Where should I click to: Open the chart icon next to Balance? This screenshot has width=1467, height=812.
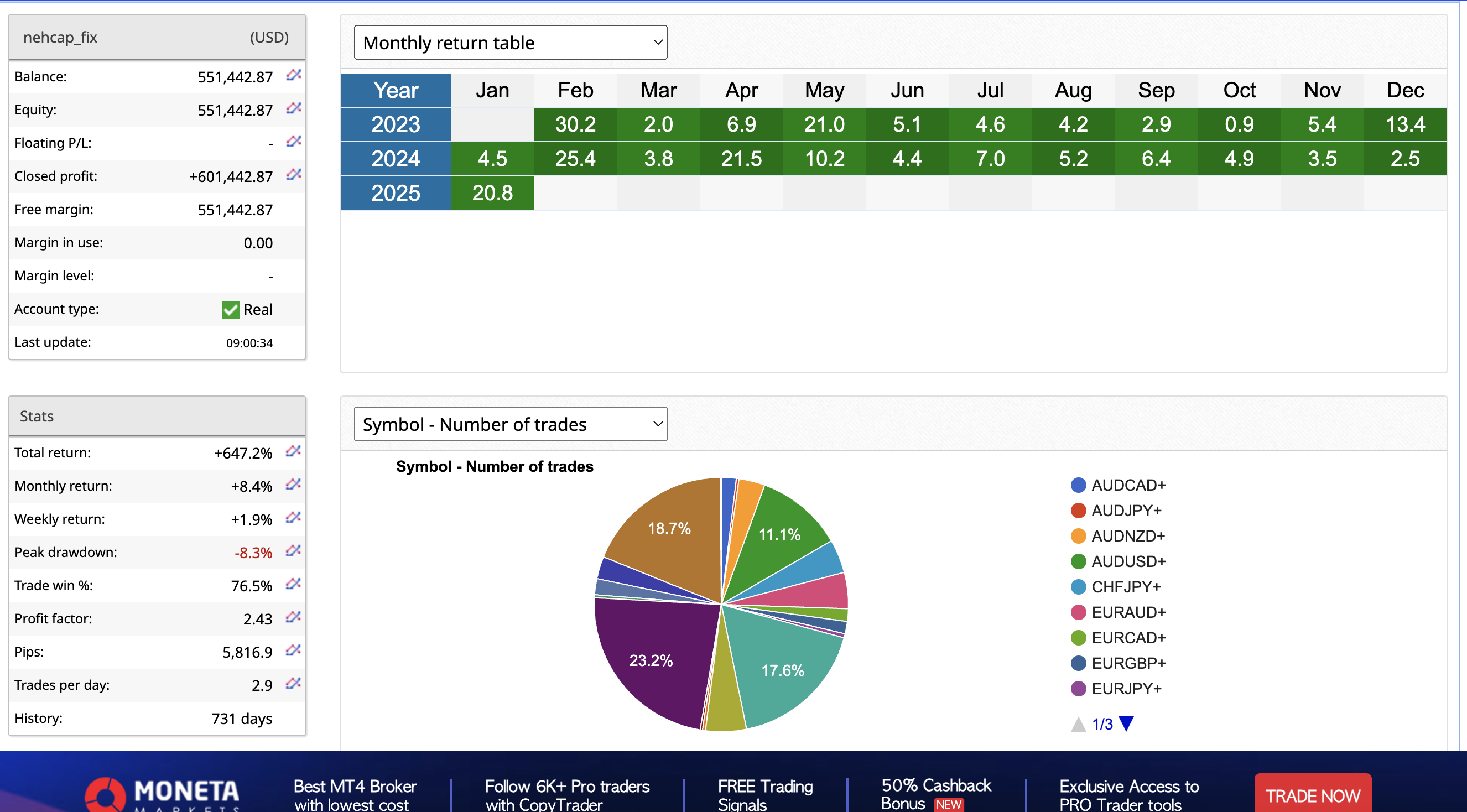click(x=293, y=75)
